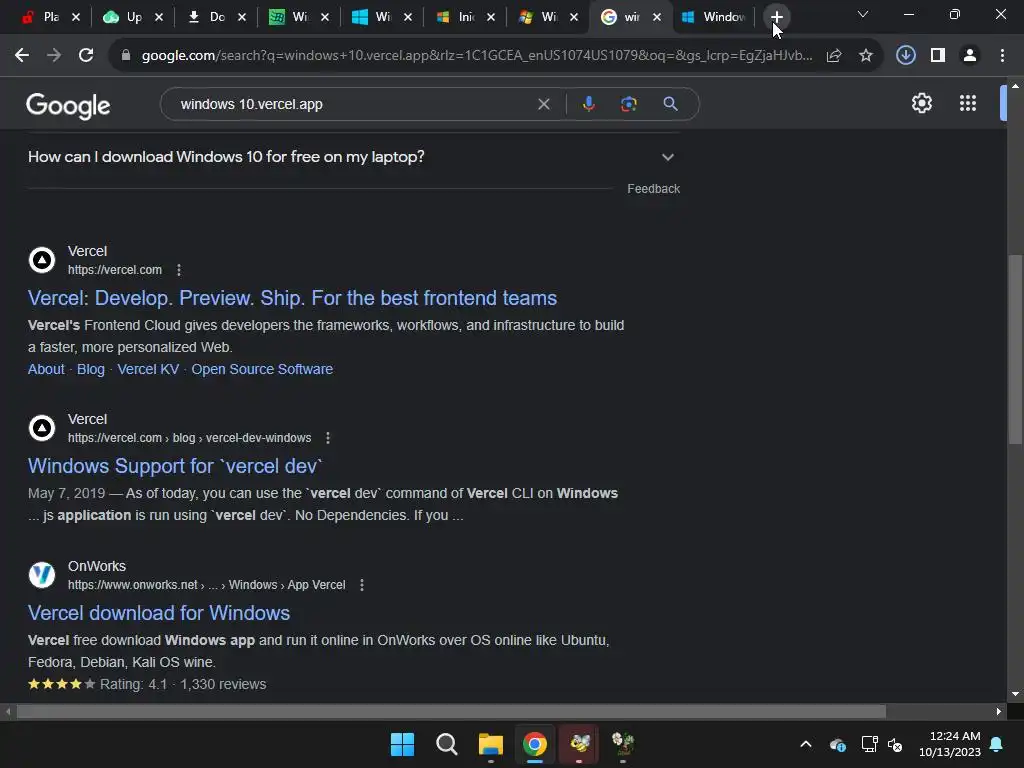Go to the Google logo homepage
The width and height of the screenshot is (1024, 768).
(68, 105)
